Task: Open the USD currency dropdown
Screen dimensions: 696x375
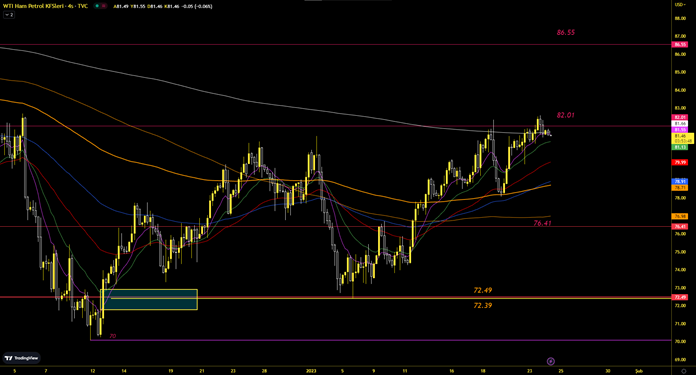Action: coord(680,4)
